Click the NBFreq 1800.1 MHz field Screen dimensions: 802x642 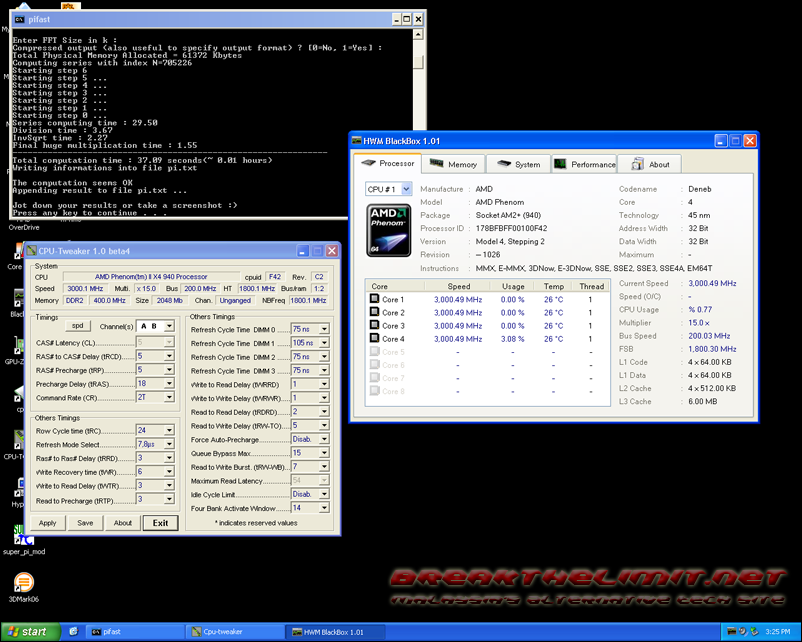click(308, 300)
